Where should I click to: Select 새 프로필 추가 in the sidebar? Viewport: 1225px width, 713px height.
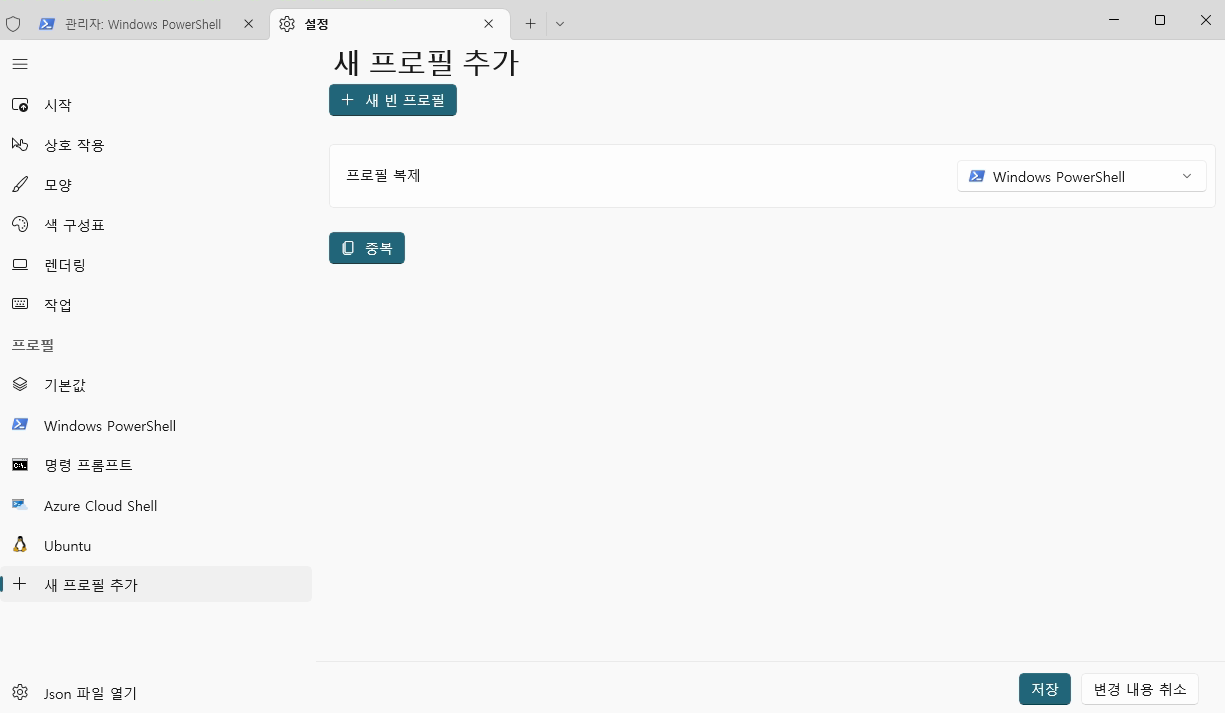click(x=156, y=584)
